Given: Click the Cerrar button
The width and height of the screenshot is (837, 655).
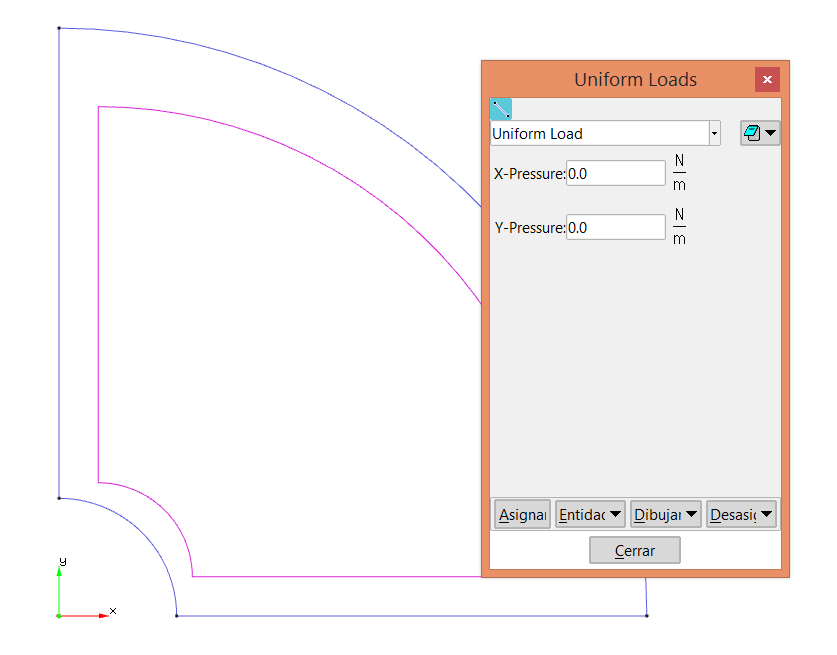Looking at the screenshot, I should tap(635, 551).
